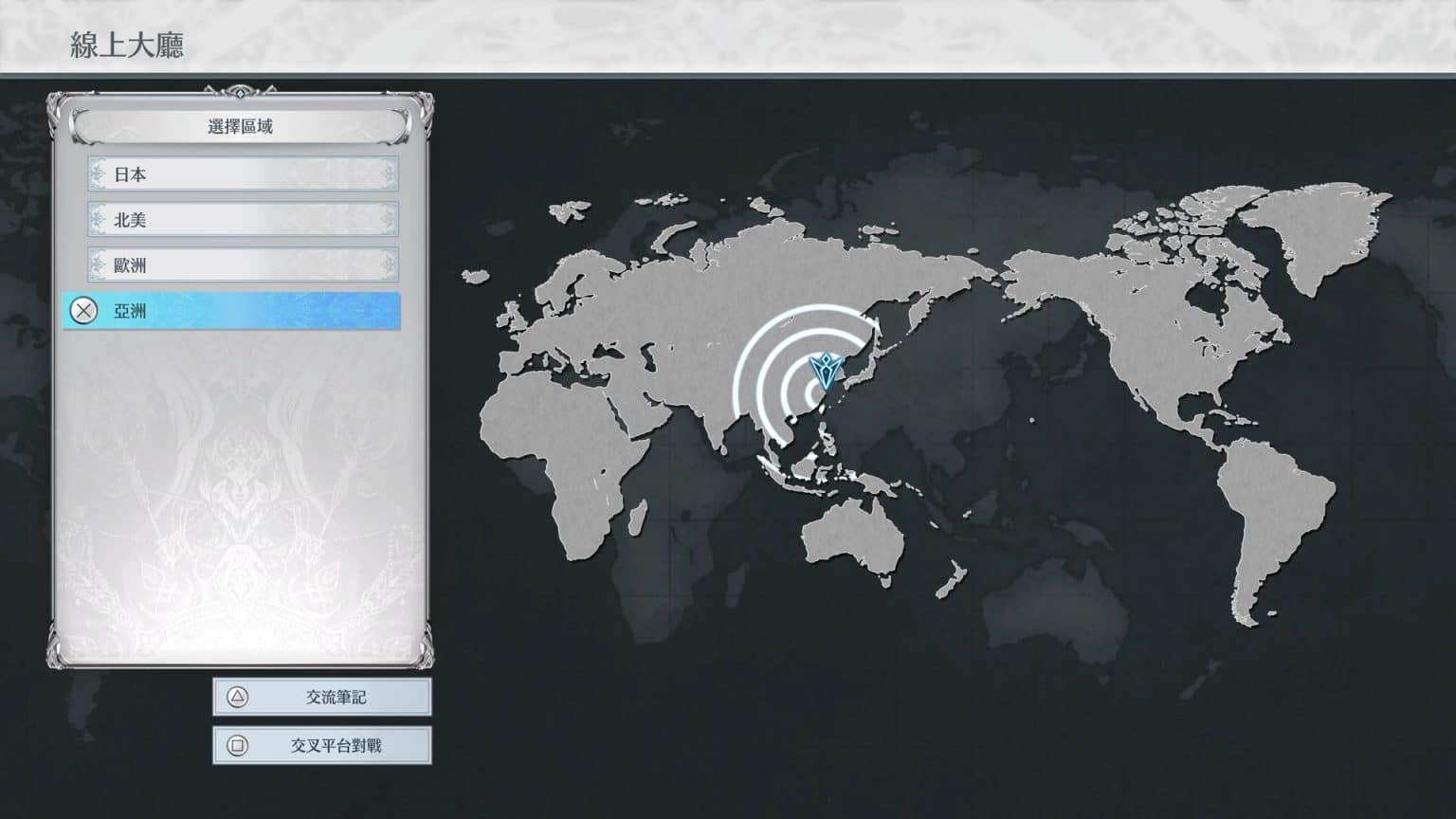The width and height of the screenshot is (1456, 819).
Task: Open 交叉平台對戰 button text
Action: coord(336,746)
